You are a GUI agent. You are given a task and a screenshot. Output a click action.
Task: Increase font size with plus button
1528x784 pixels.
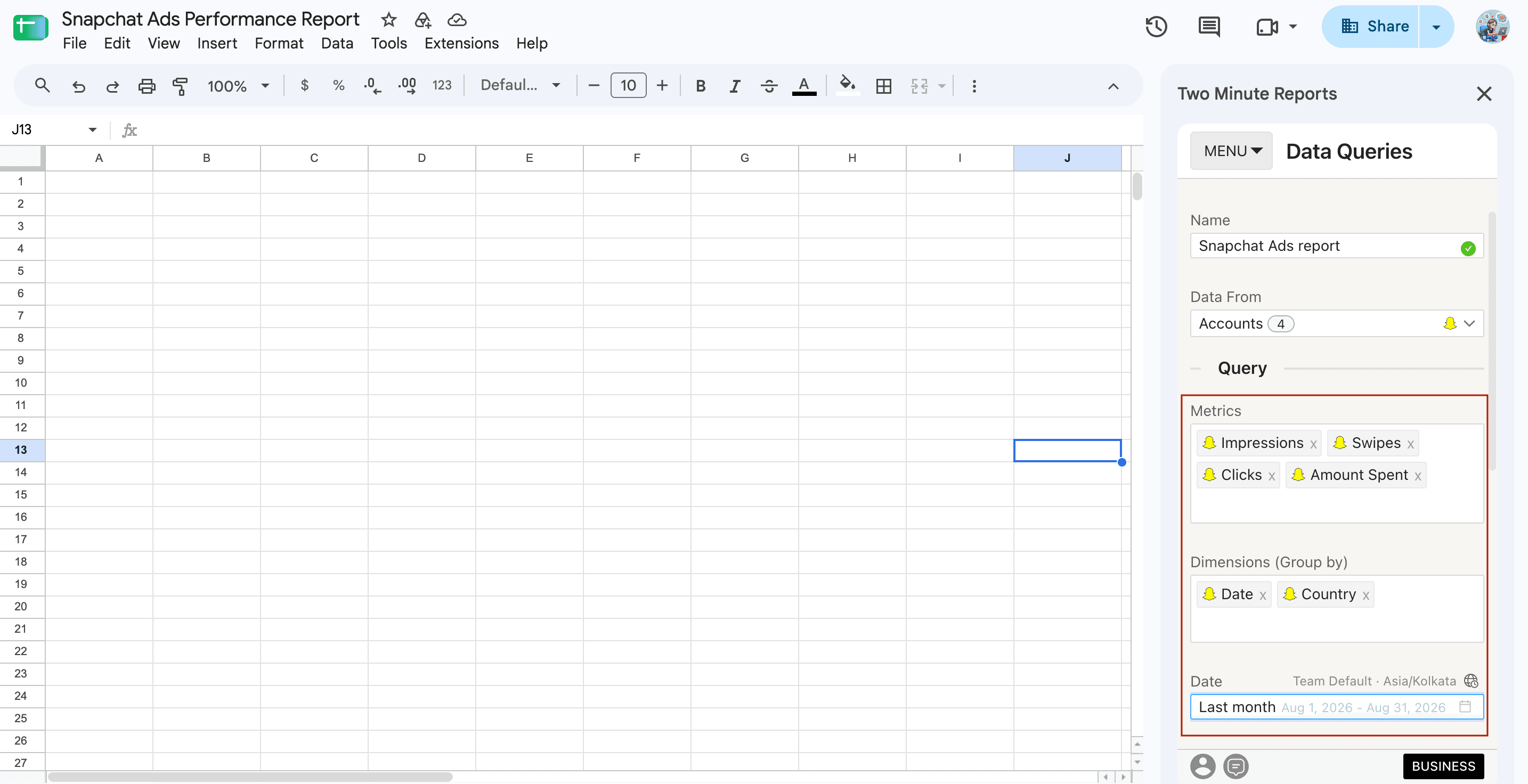pyautogui.click(x=662, y=85)
